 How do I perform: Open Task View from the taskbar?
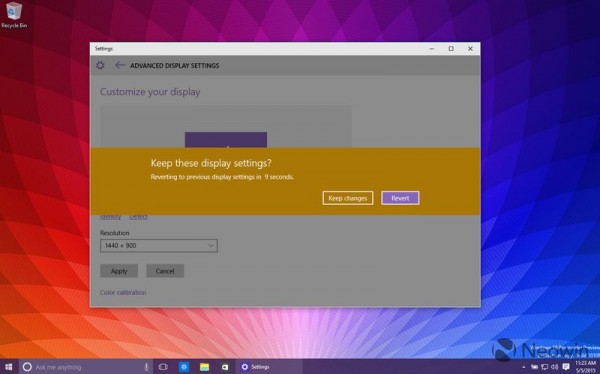[x=163, y=367]
